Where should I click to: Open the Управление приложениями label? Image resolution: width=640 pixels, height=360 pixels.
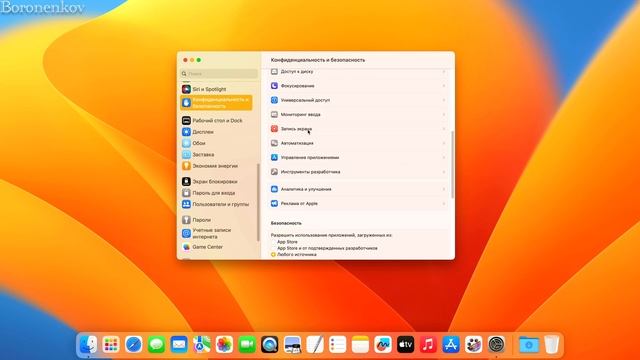[x=310, y=158]
